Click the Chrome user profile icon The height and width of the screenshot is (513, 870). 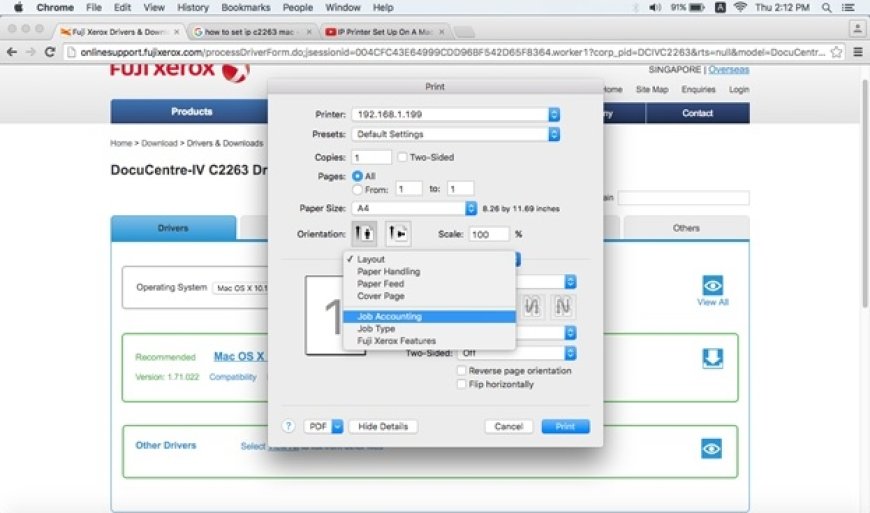click(857, 29)
